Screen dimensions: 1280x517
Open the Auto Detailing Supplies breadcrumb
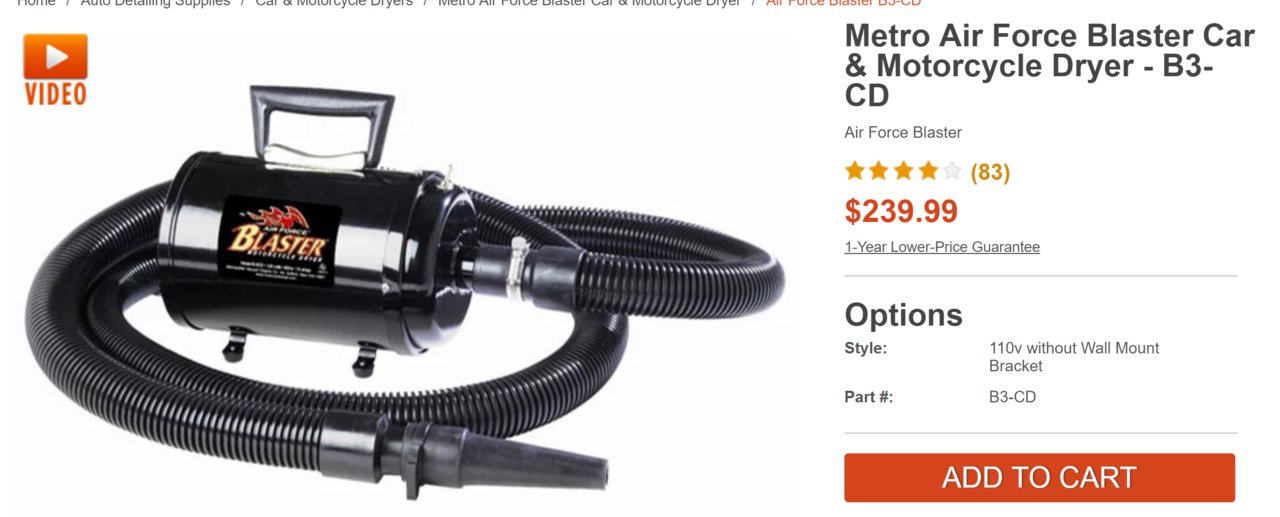point(155,4)
